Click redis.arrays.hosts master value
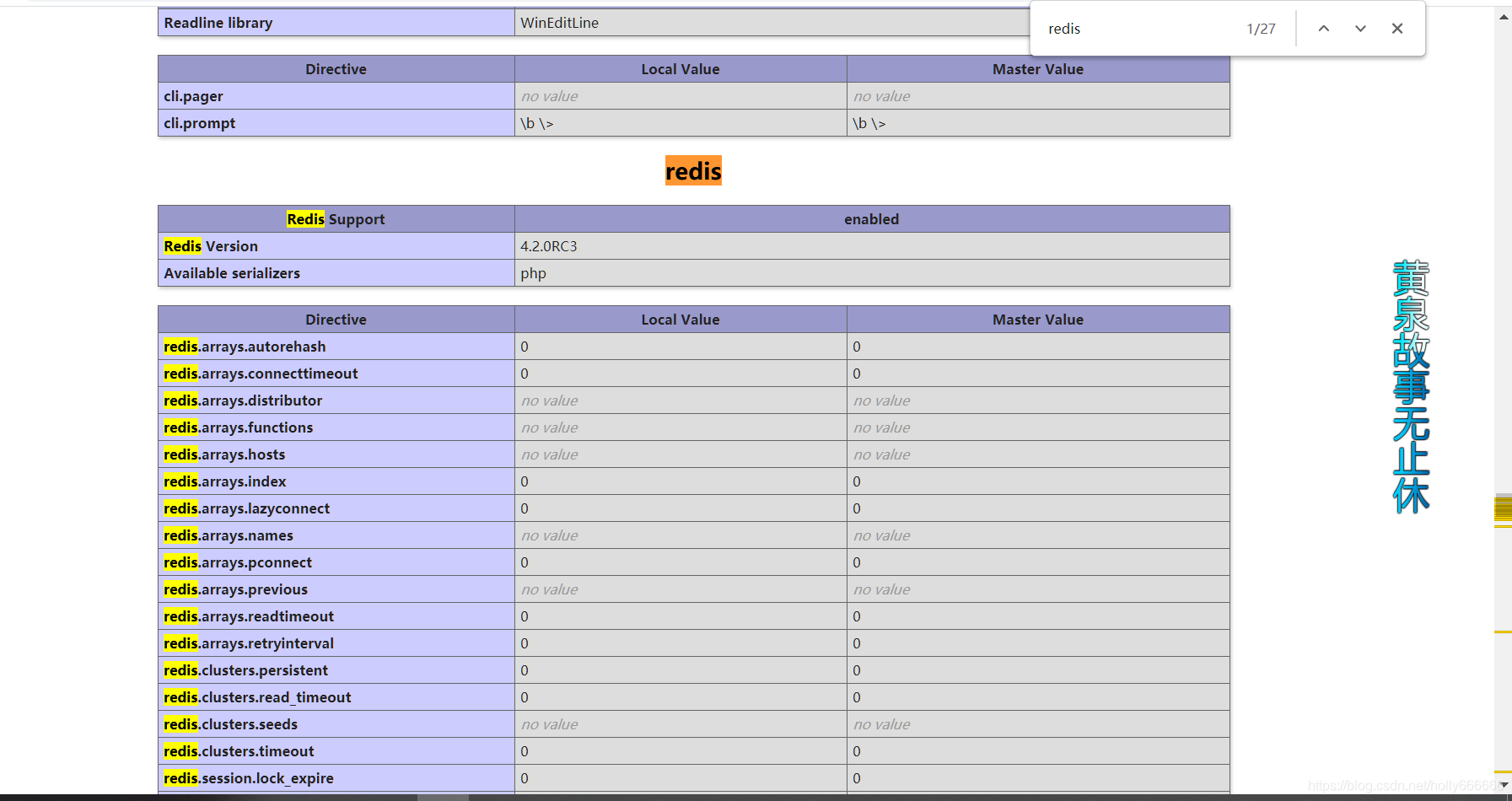The height and width of the screenshot is (801, 1512). pyautogui.click(x=882, y=454)
